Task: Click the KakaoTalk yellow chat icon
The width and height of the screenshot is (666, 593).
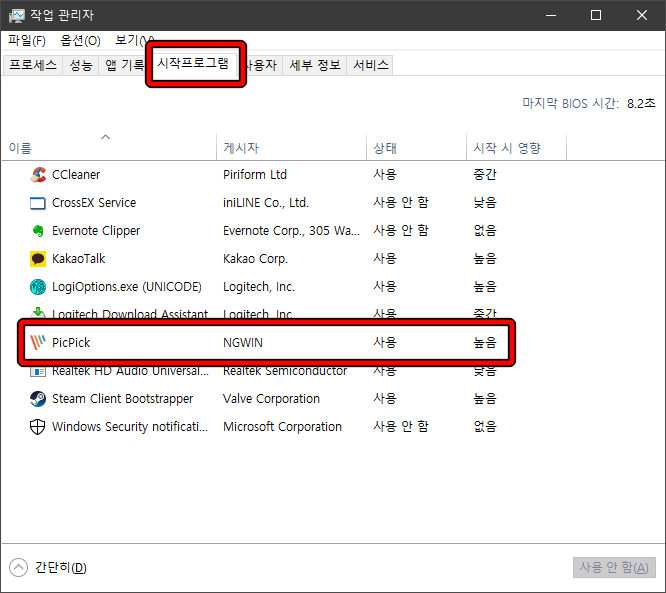Action: click(x=38, y=259)
